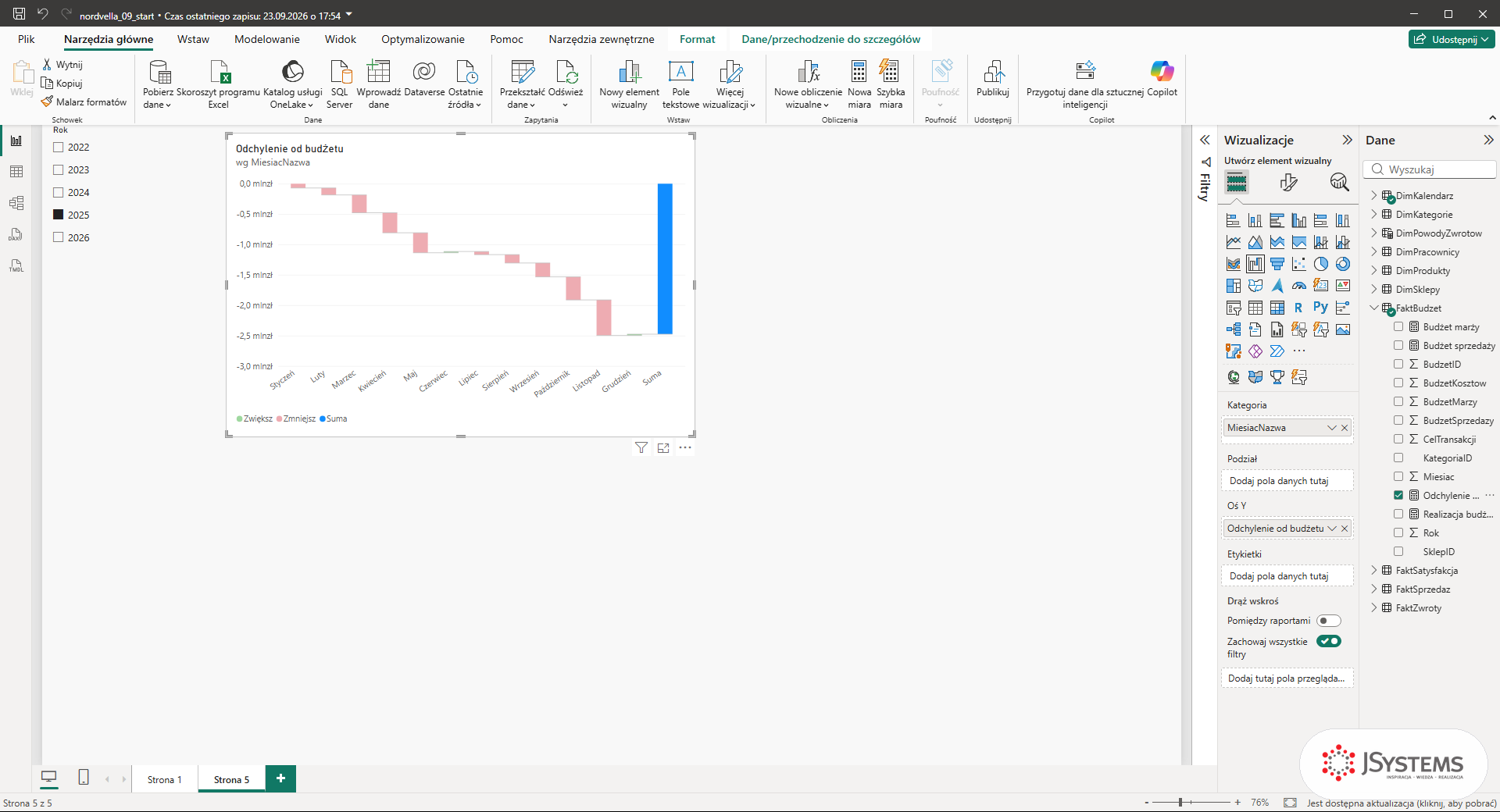Open the Modelowanie ribbon tab
The image size is (1500, 812).
coord(267,39)
